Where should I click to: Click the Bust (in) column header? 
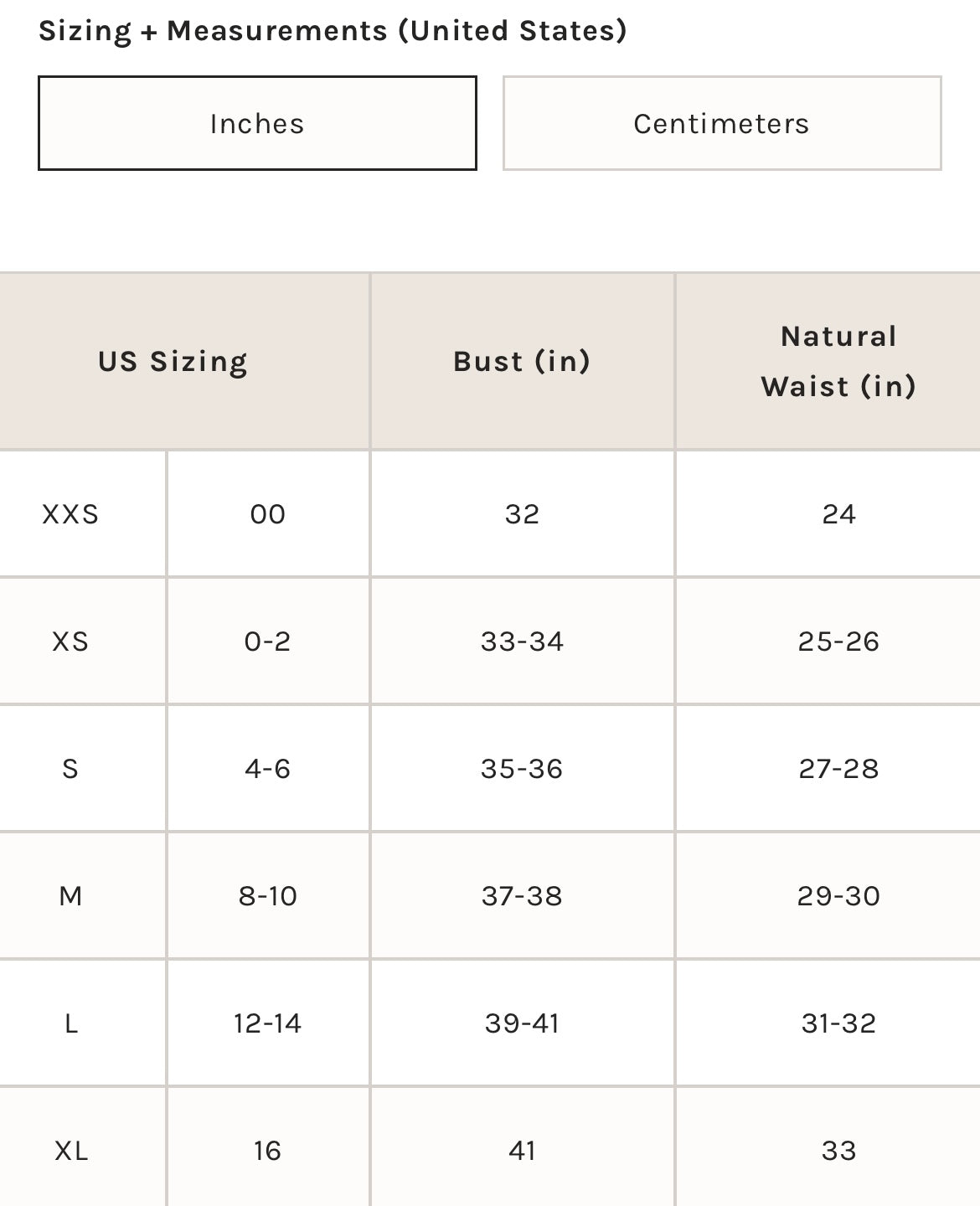pos(522,361)
